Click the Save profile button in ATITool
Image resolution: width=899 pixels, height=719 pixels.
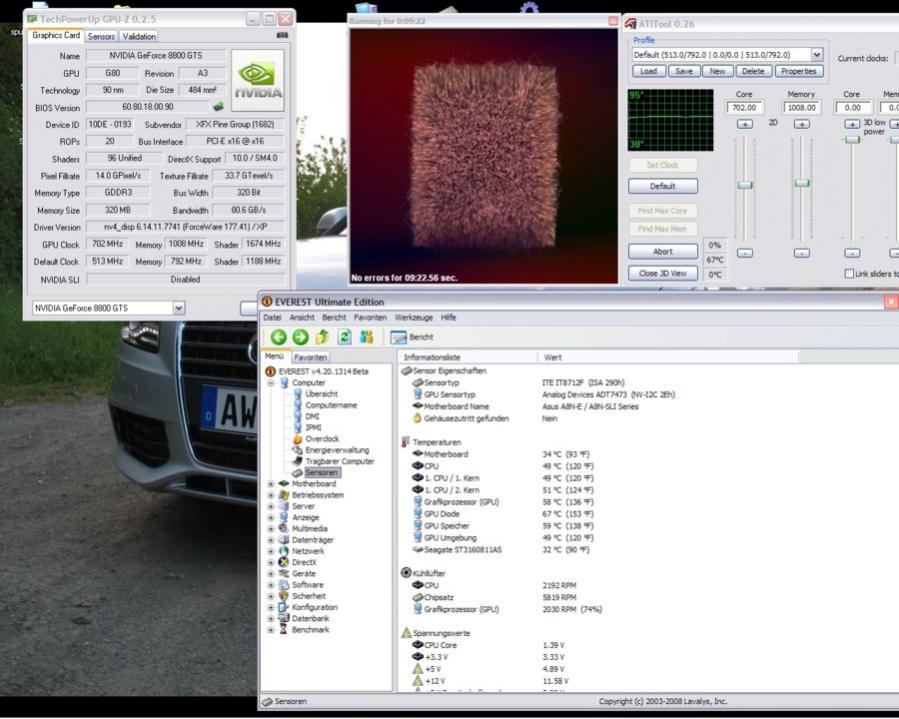tap(684, 71)
